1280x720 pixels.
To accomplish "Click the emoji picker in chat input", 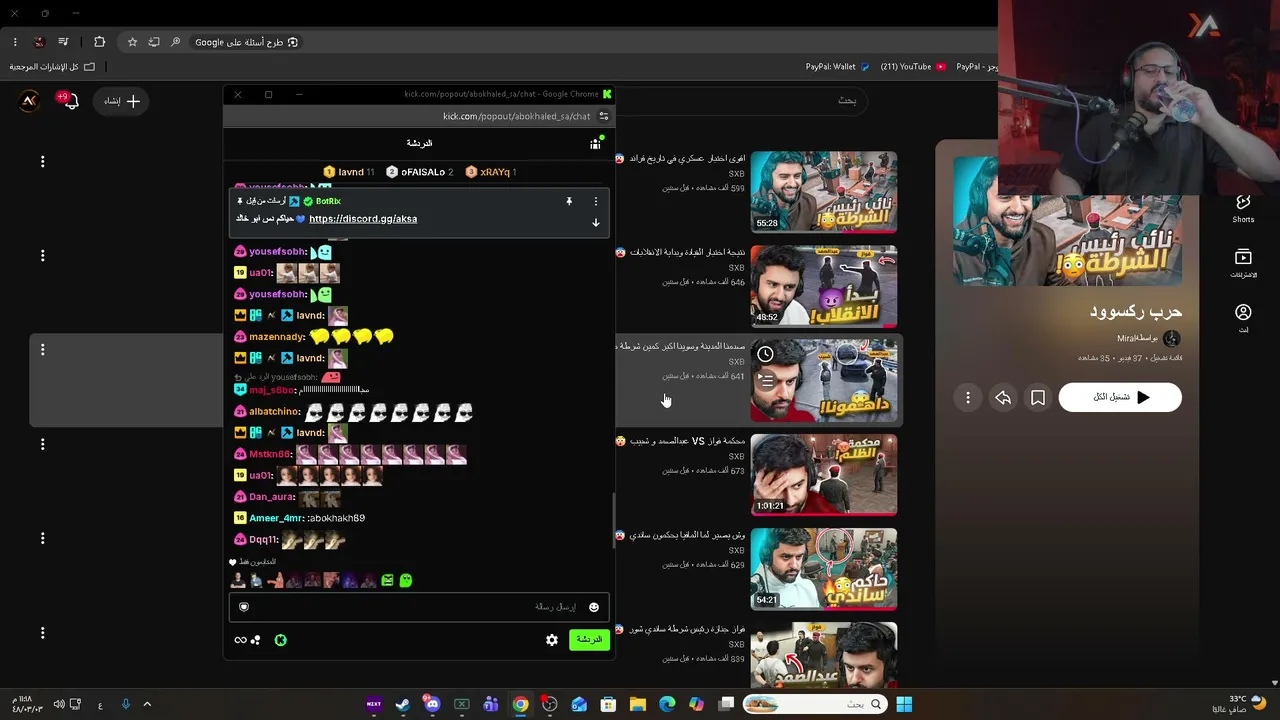I will click(x=594, y=607).
